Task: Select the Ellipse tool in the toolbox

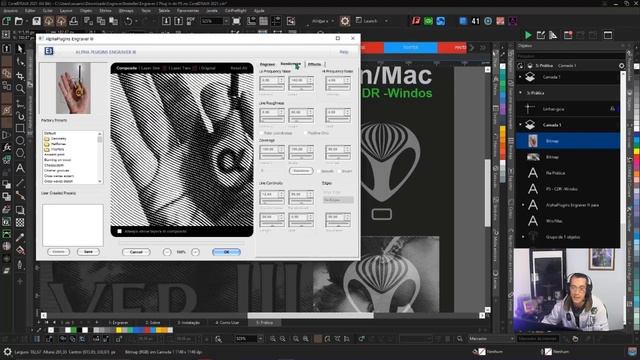Action: click(x=20, y=141)
